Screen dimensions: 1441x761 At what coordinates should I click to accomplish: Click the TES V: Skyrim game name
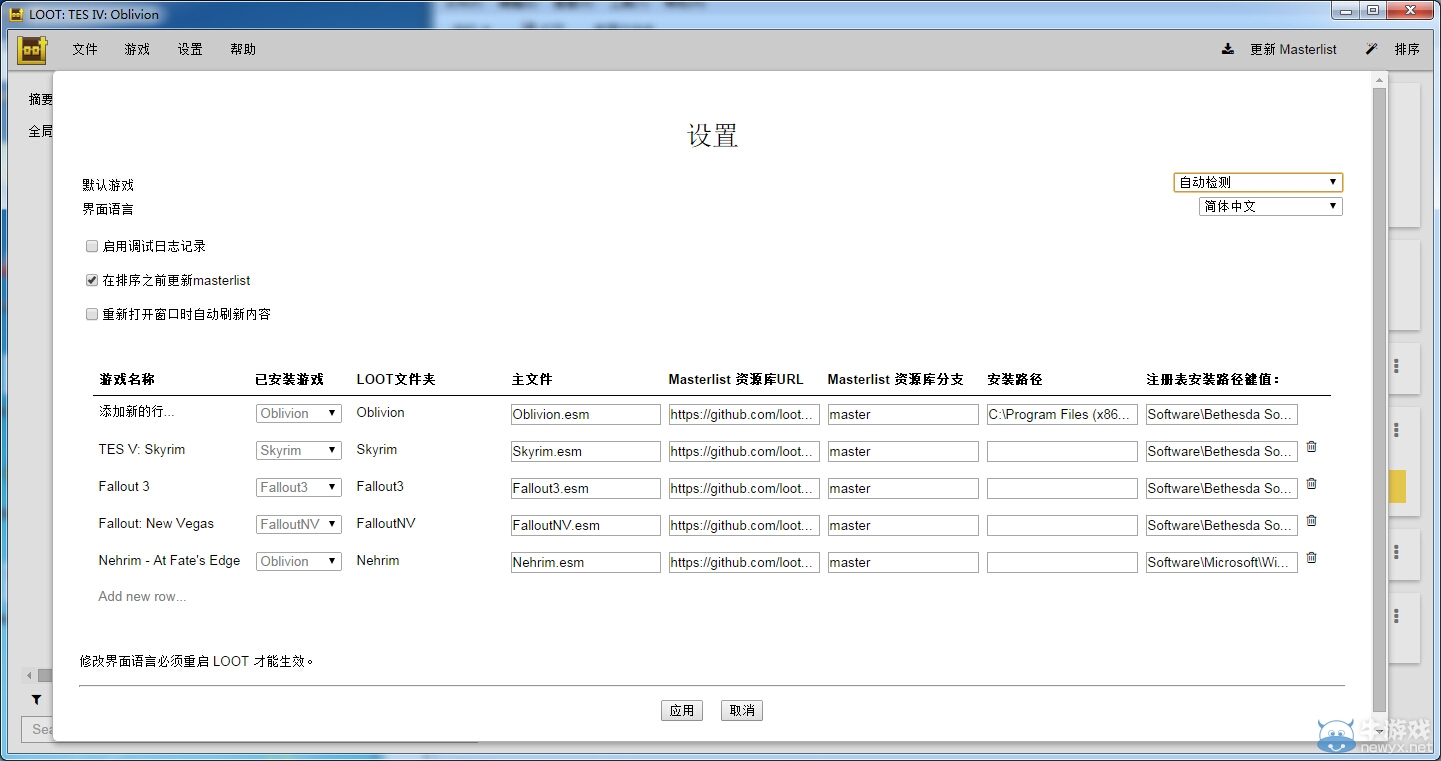coord(142,449)
